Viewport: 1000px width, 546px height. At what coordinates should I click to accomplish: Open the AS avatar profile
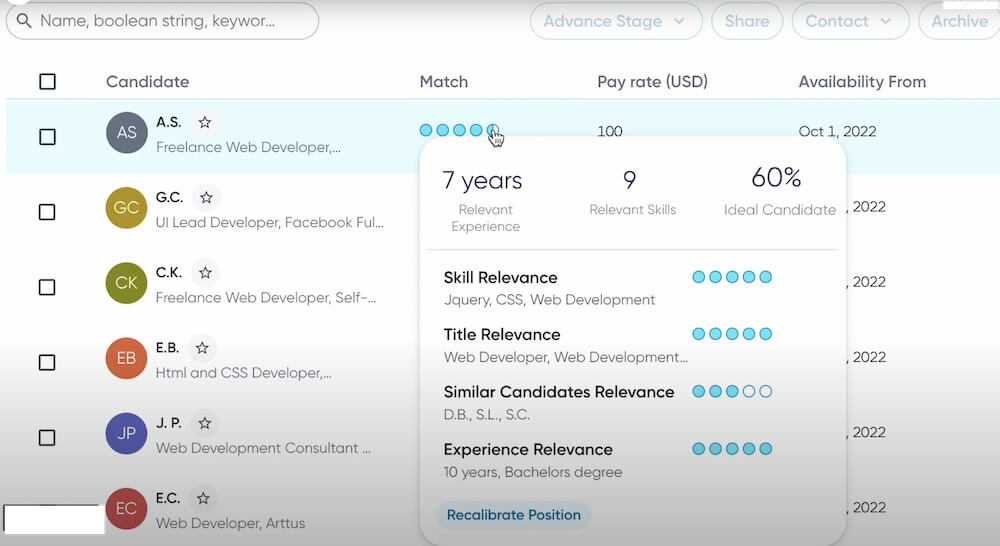coord(126,132)
